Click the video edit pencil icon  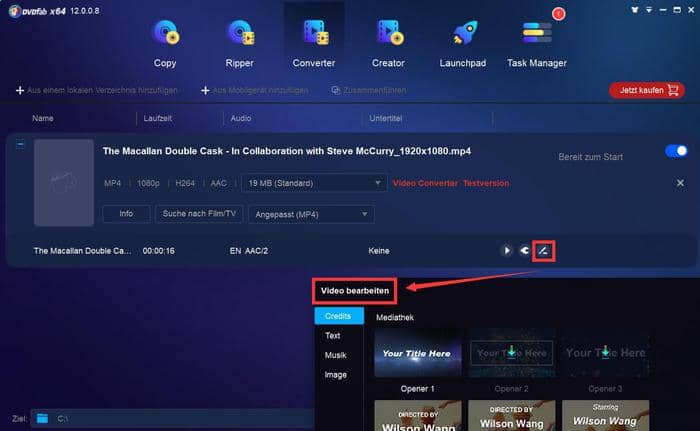coord(543,251)
